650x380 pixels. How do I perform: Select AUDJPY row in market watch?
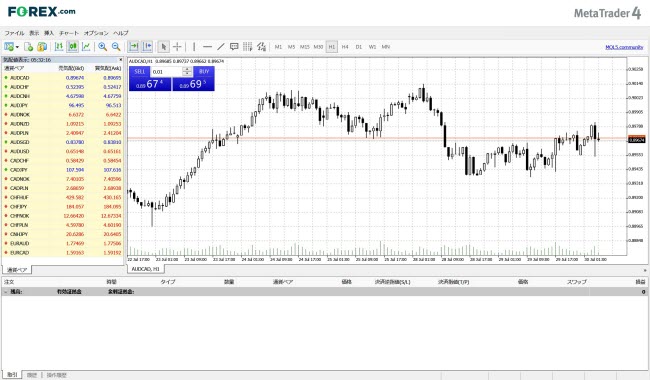[x=63, y=105]
